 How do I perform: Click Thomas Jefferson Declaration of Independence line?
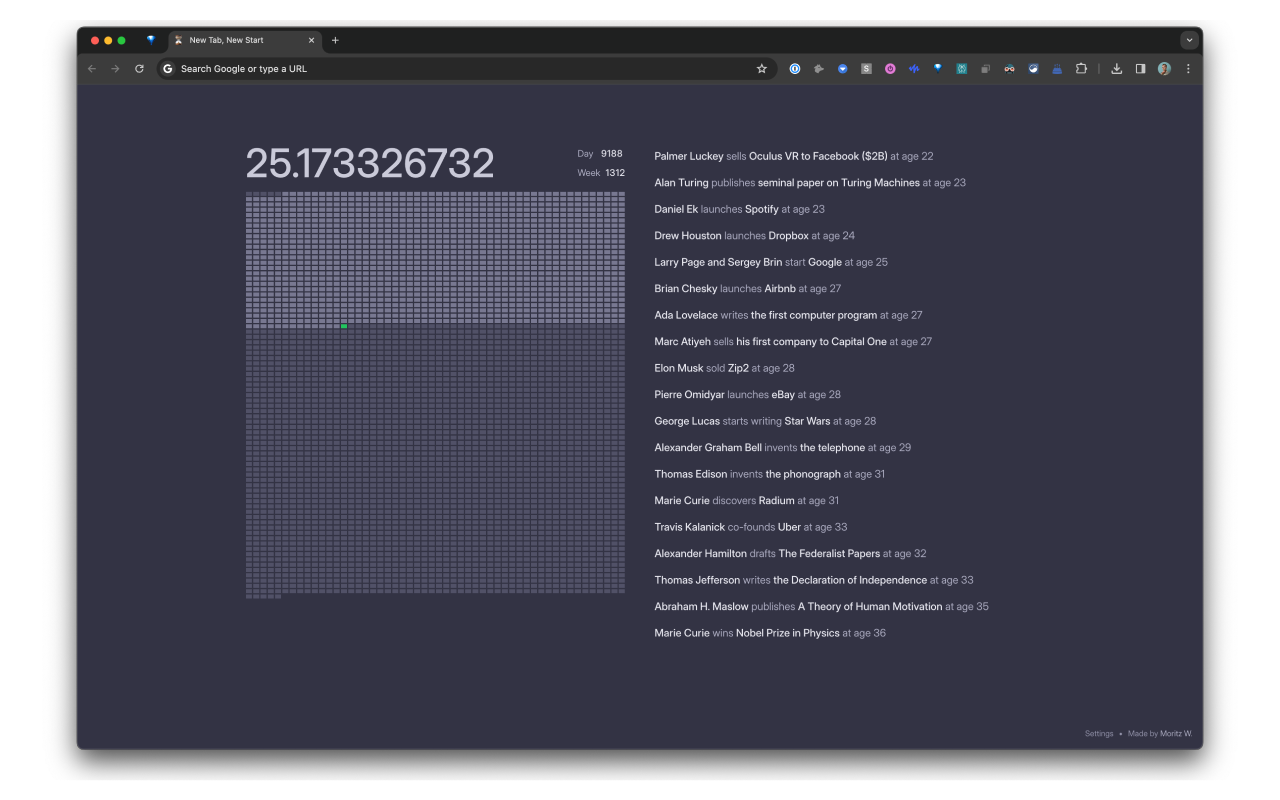[814, 580]
